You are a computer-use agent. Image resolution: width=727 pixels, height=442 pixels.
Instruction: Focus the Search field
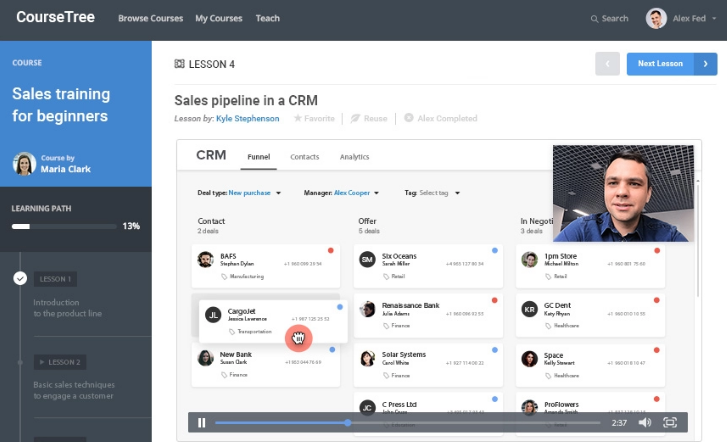[615, 19]
